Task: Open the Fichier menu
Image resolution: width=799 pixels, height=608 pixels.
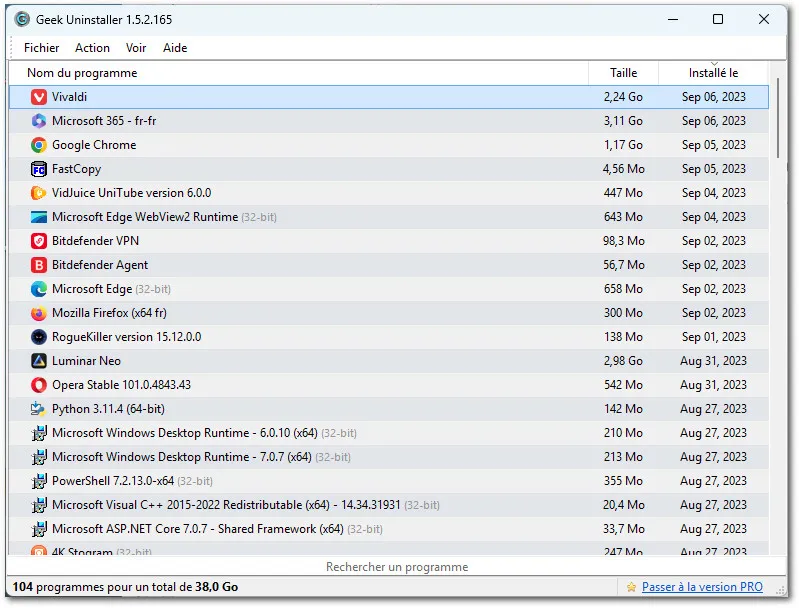Action: coord(41,48)
